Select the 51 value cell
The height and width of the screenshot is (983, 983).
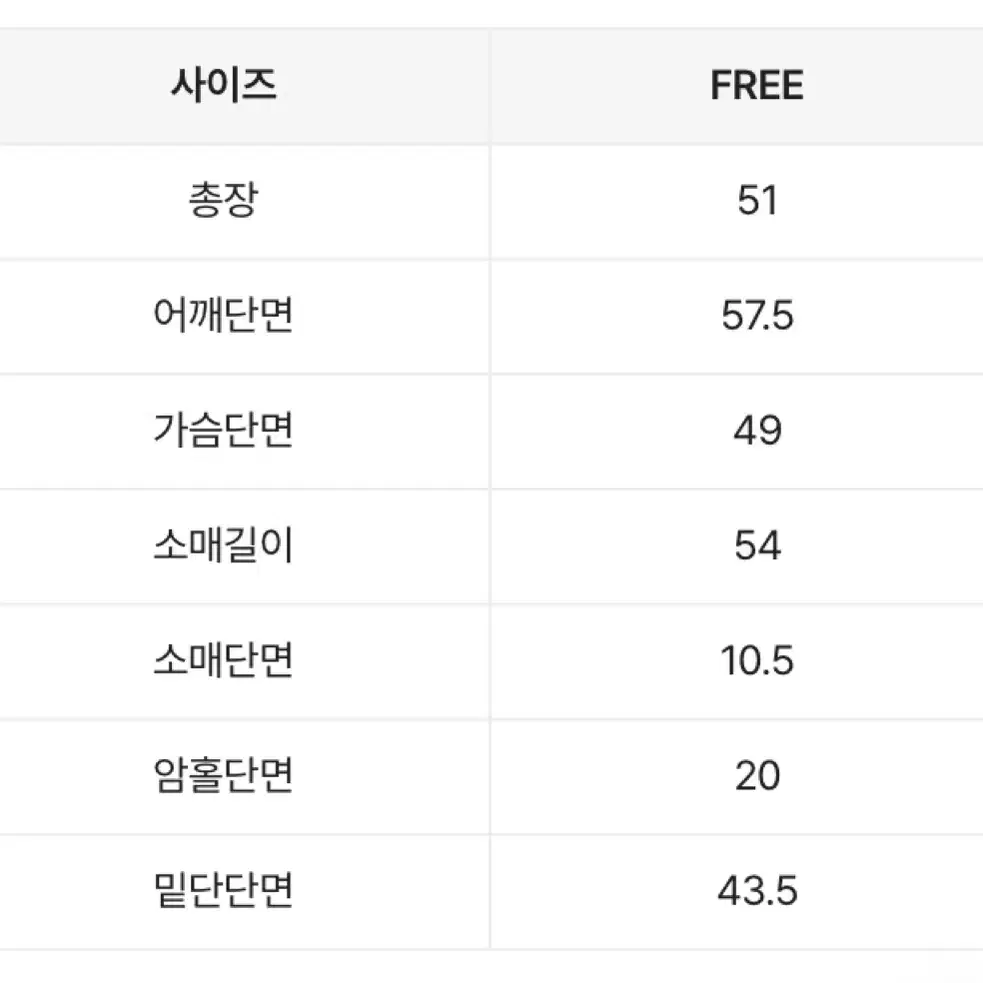[x=757, y=201]
